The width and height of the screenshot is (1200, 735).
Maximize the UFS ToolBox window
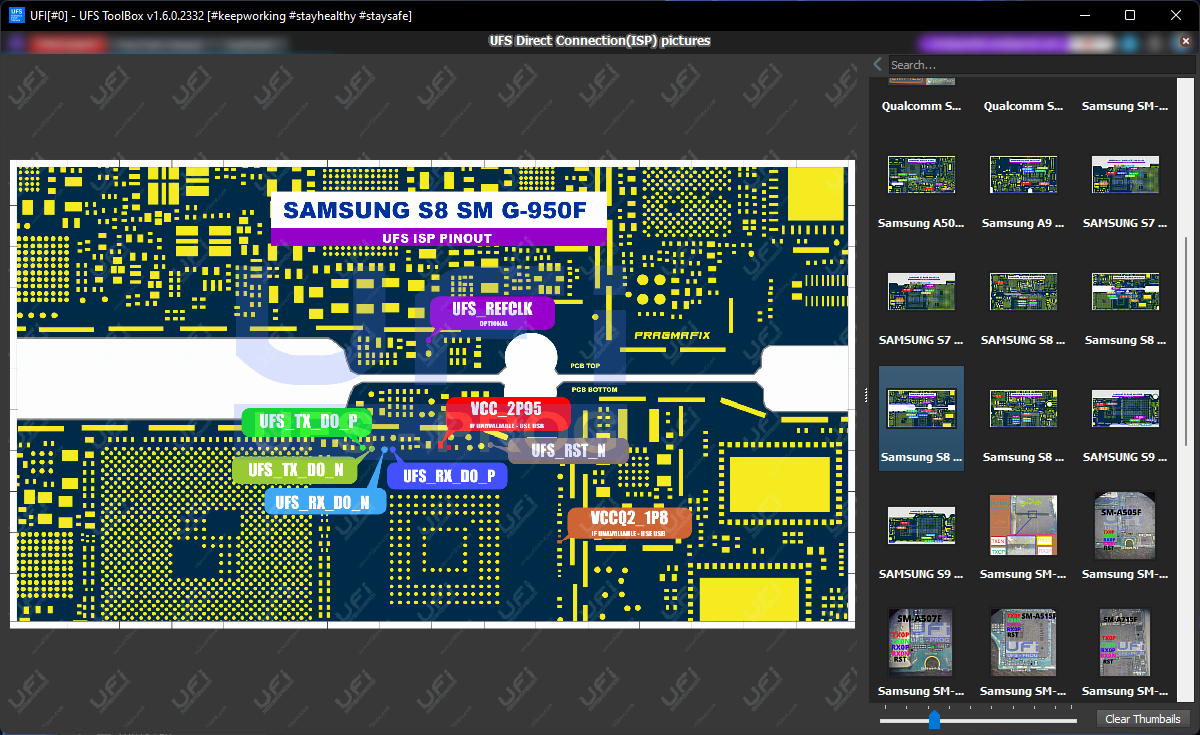pyautogui.click(x=1130, y=15)
